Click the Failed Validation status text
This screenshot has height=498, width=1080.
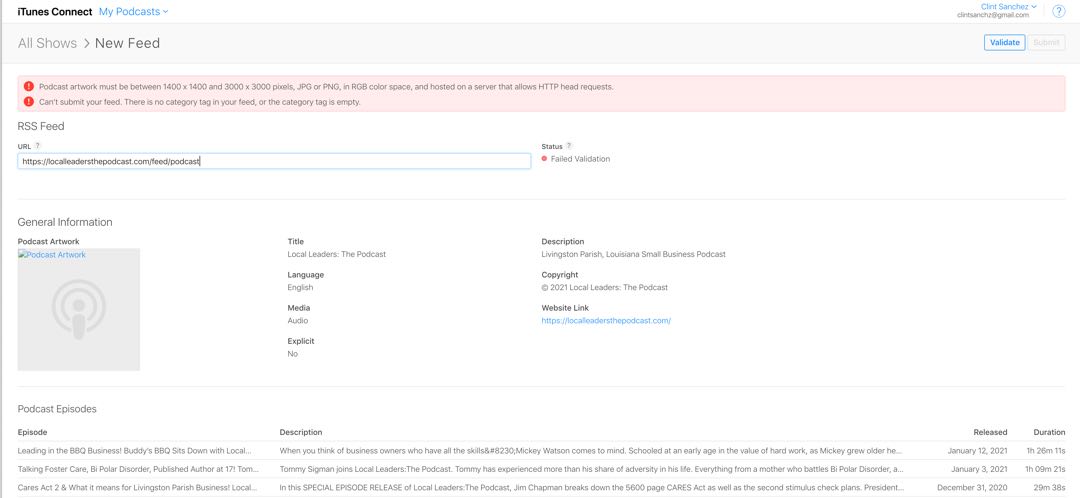580,159
